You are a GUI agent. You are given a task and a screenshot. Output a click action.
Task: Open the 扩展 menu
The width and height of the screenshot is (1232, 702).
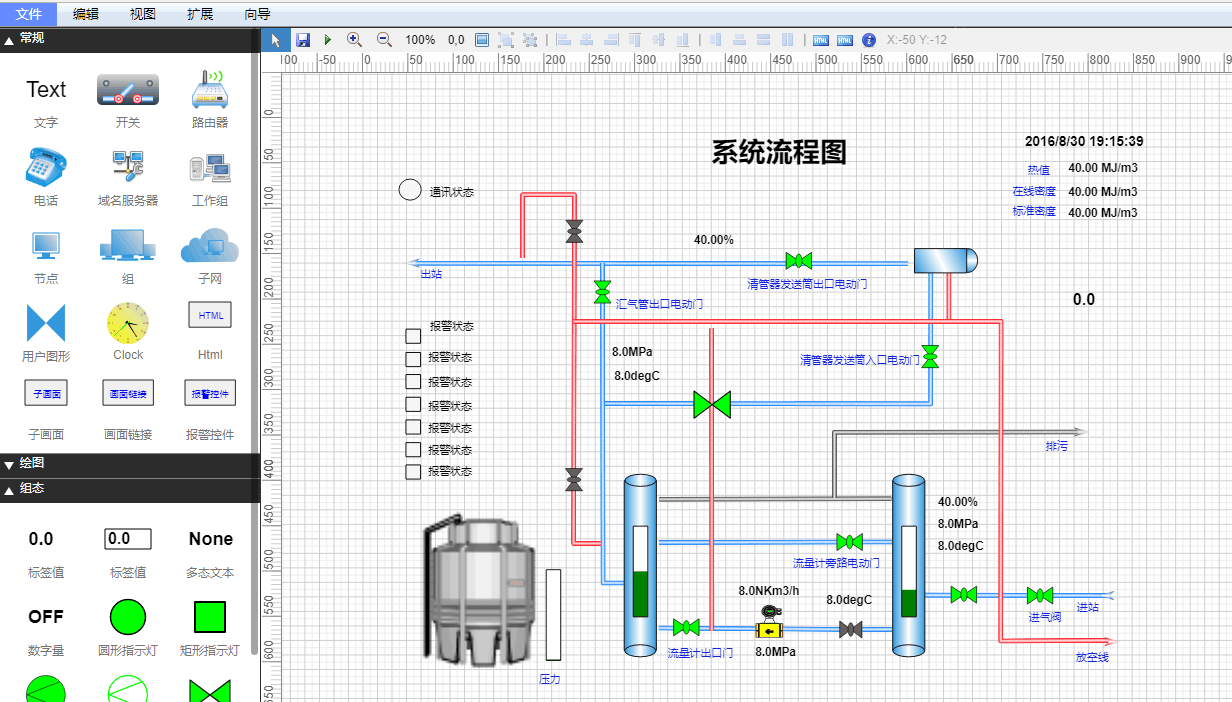coord(200,14)
